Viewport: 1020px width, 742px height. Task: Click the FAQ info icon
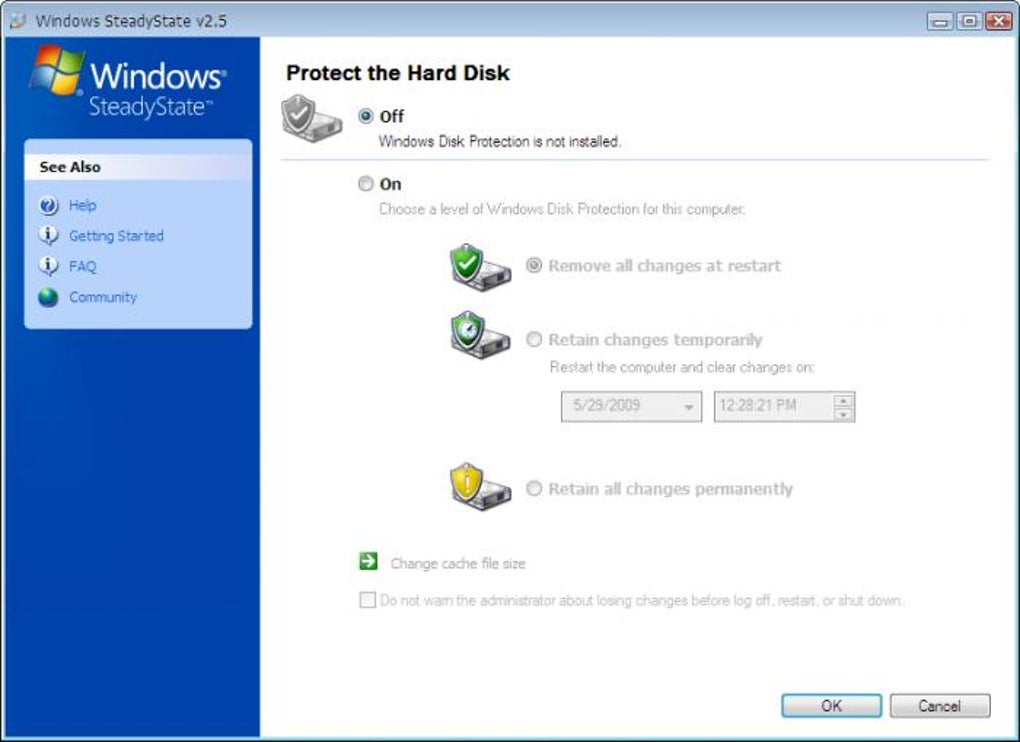[48, 266]
